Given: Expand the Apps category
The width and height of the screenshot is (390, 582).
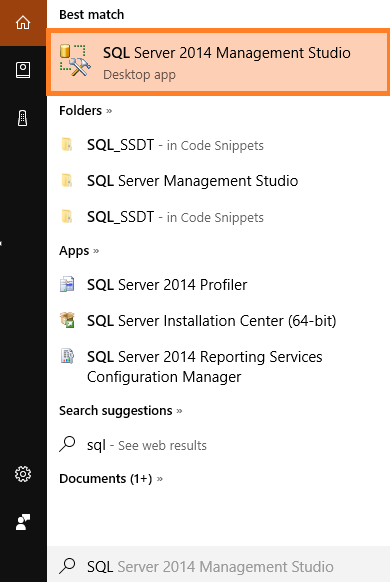Looking at the screenshot, I should 79,251.
